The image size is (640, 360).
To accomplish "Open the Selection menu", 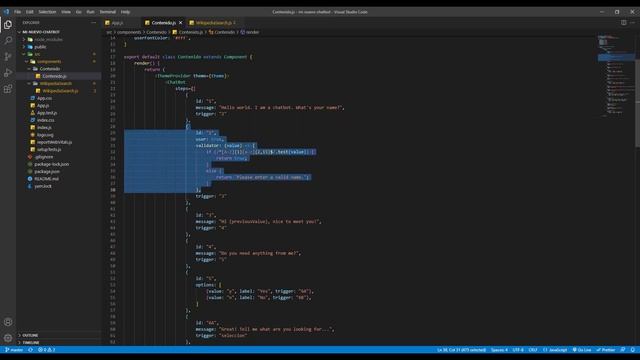I will pos(47,12).
